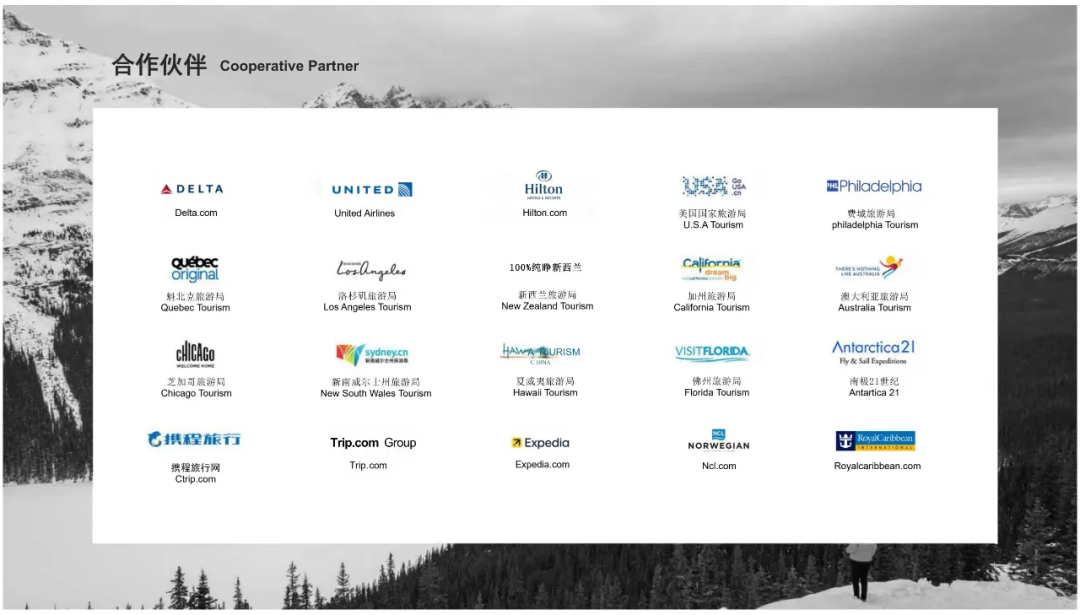Screen dimensions: 1080x615
Task: Click the Expedia.com text label
Action: pyautogui.click(x=542, y=465)
